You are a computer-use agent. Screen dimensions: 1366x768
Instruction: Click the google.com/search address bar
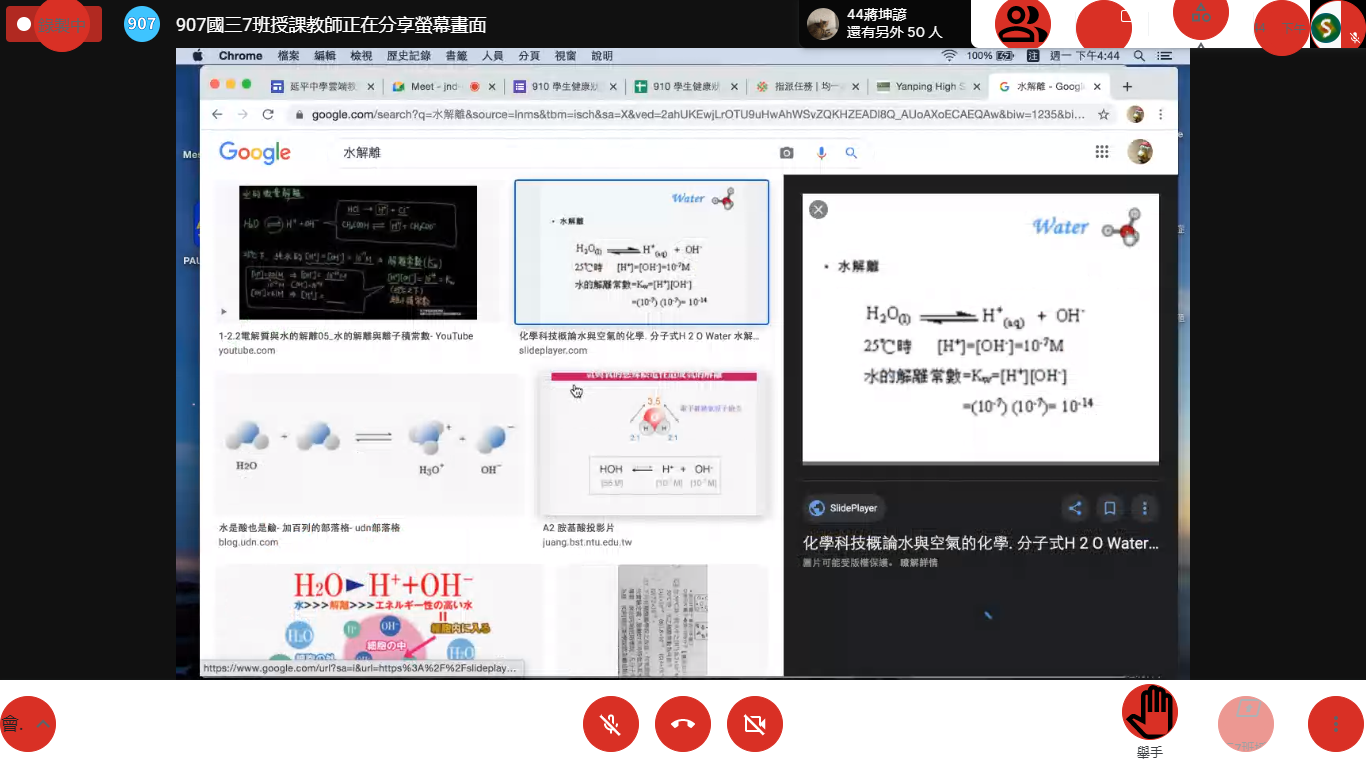click(698, 114)
